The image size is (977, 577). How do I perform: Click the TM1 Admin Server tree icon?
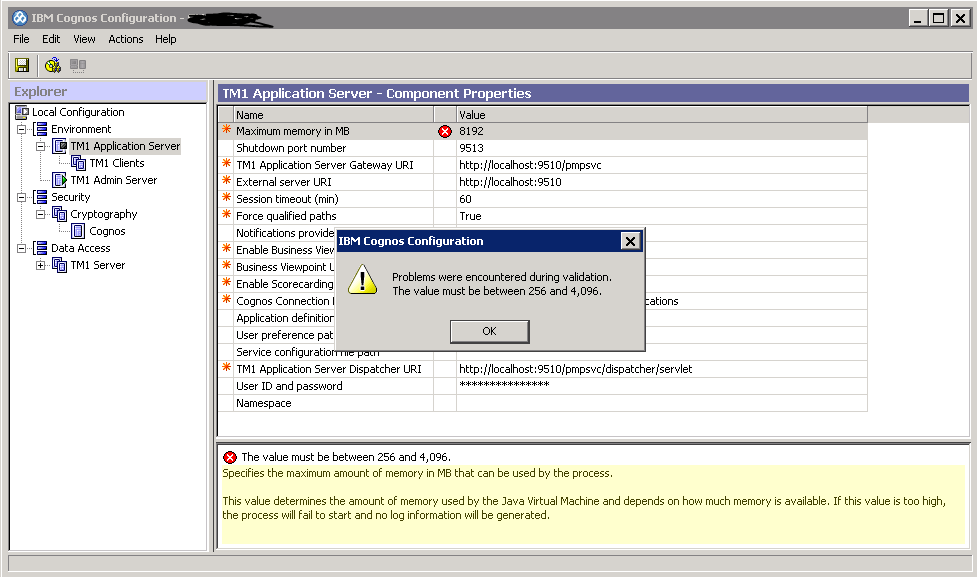(60, 180)
